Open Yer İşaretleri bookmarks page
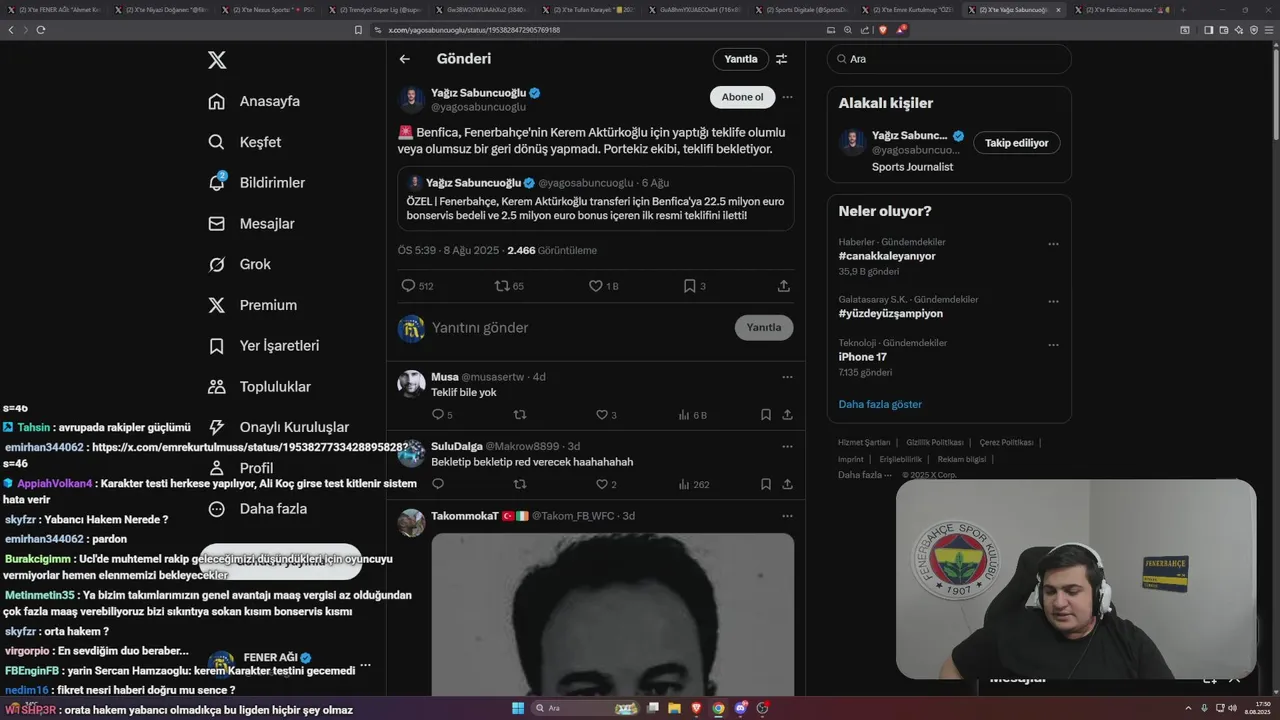This screenshot has width=1280, height=720. click(x=263, y=346)
